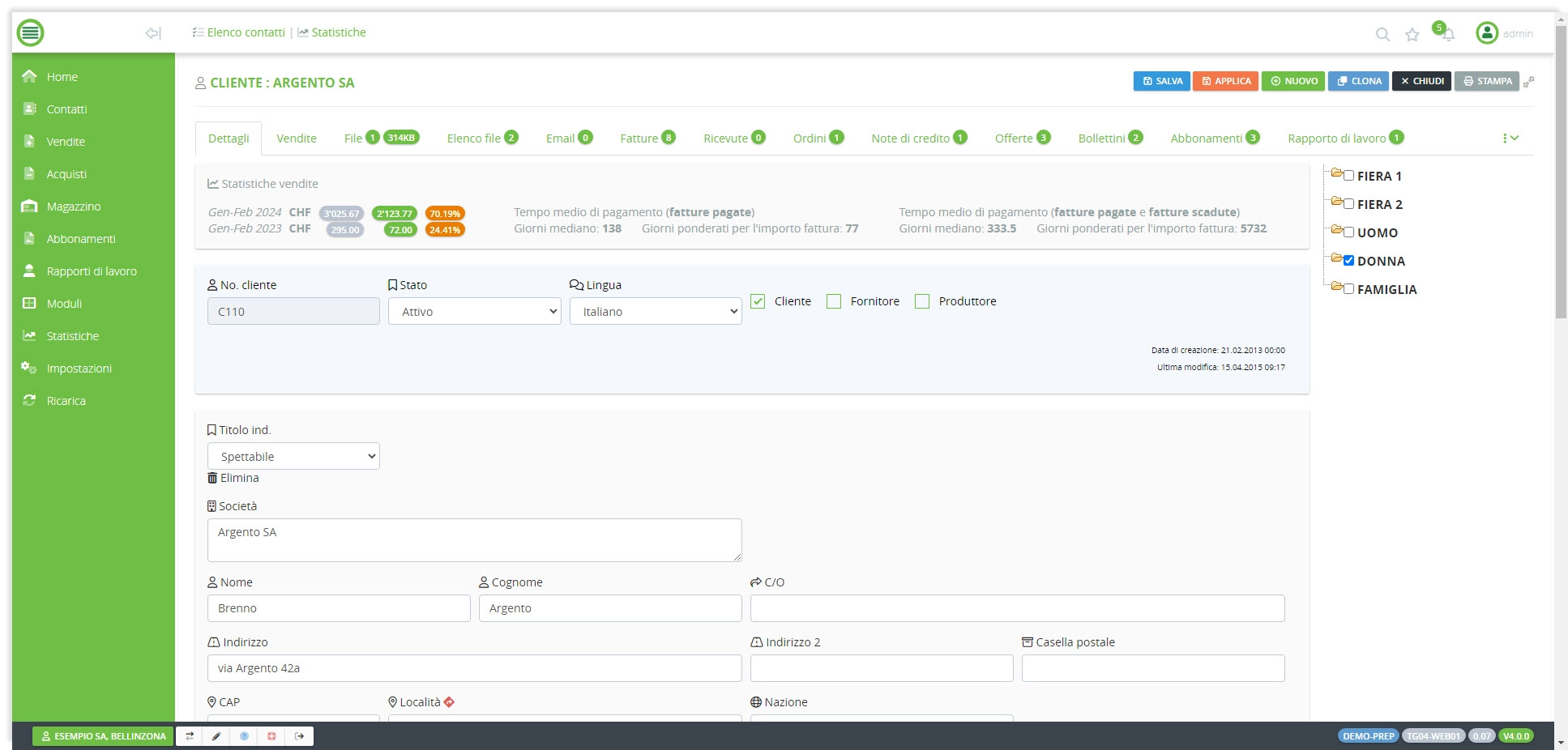
Task: Open the Stato dropdown showing Attivo
Action: pos(475,312)
